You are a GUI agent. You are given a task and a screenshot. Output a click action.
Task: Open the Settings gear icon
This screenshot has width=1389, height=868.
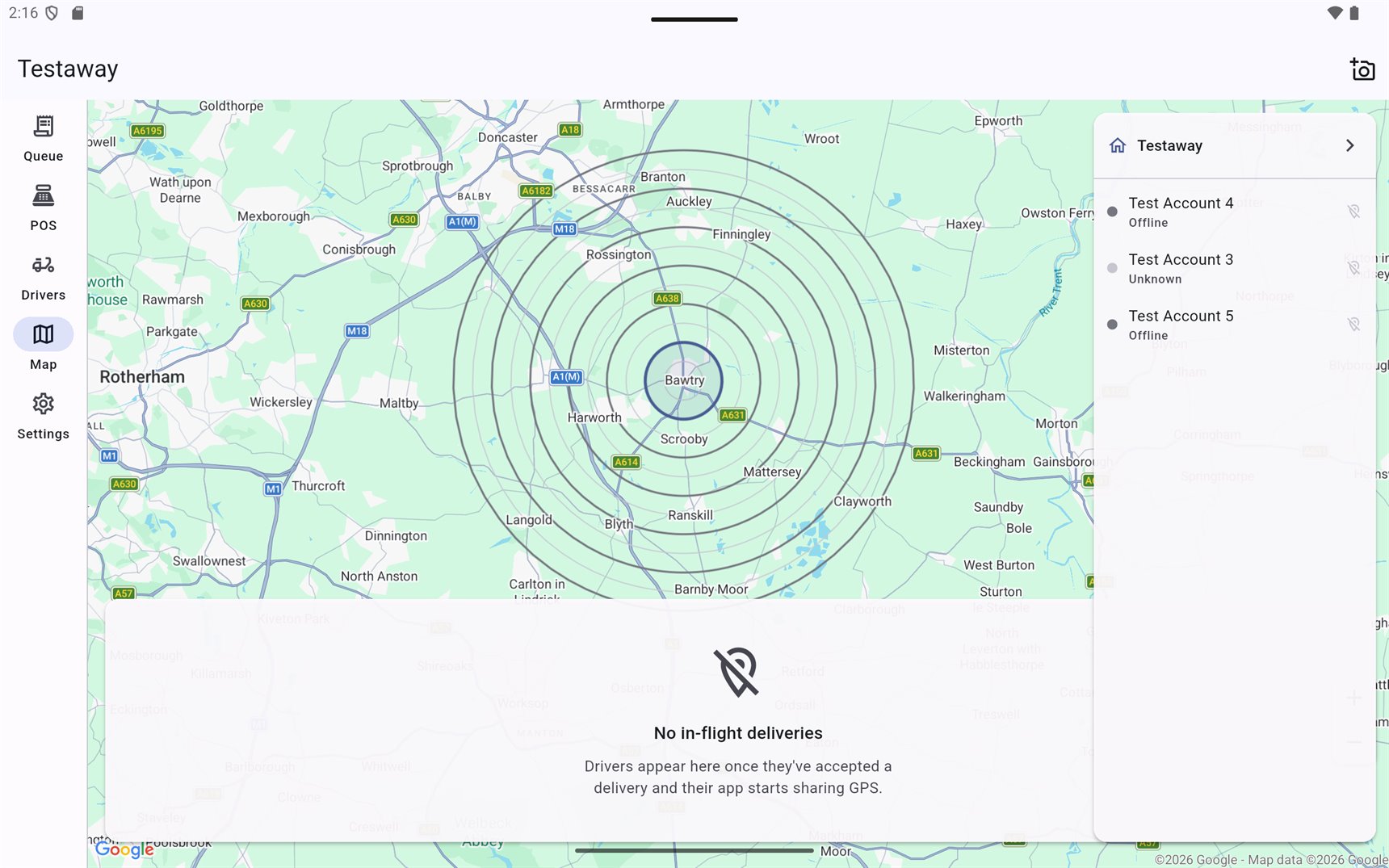tap(44, 404)
